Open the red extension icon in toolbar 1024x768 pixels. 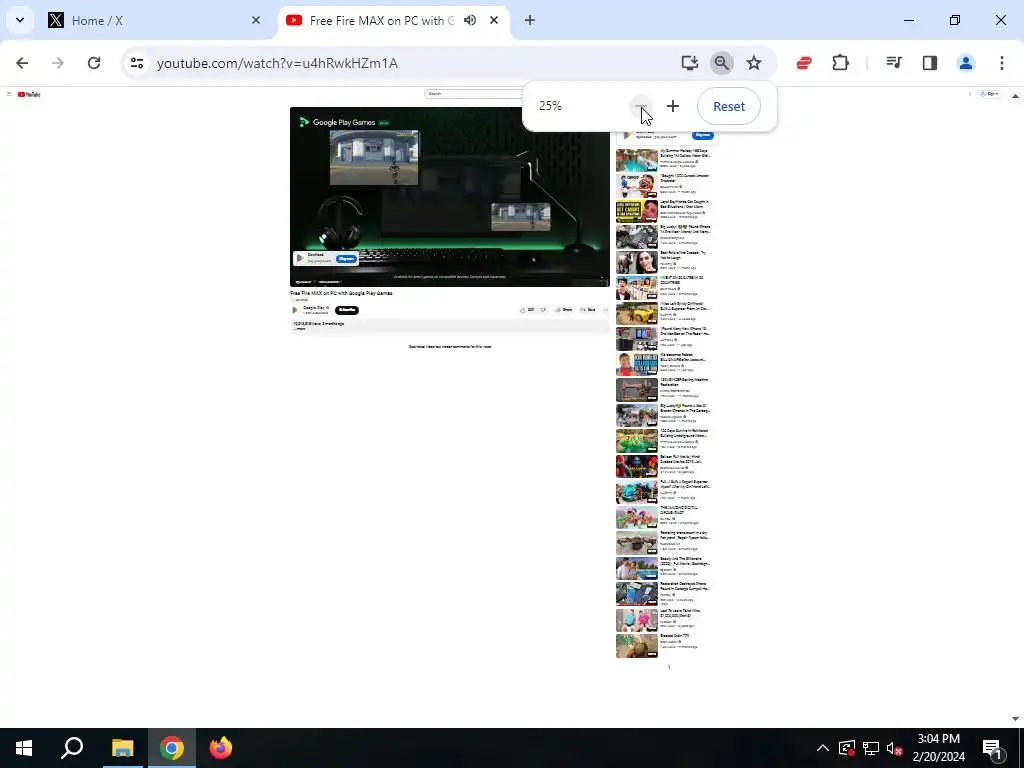tap(804, 63)
